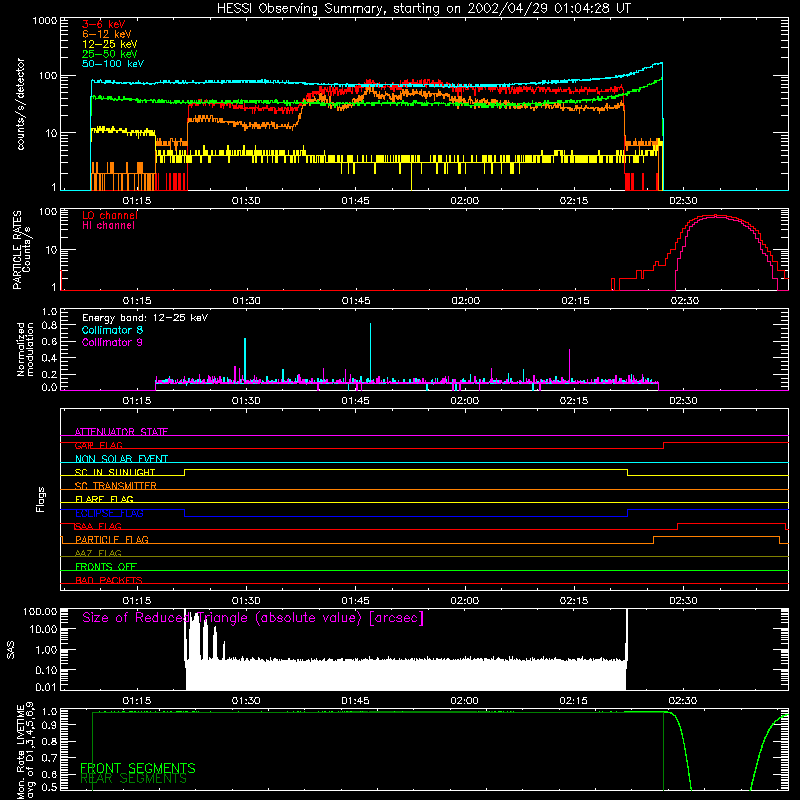This screenshot has width=800, height=800.
Task: Click the SAA FLAG label
Action: pos(98,526)
